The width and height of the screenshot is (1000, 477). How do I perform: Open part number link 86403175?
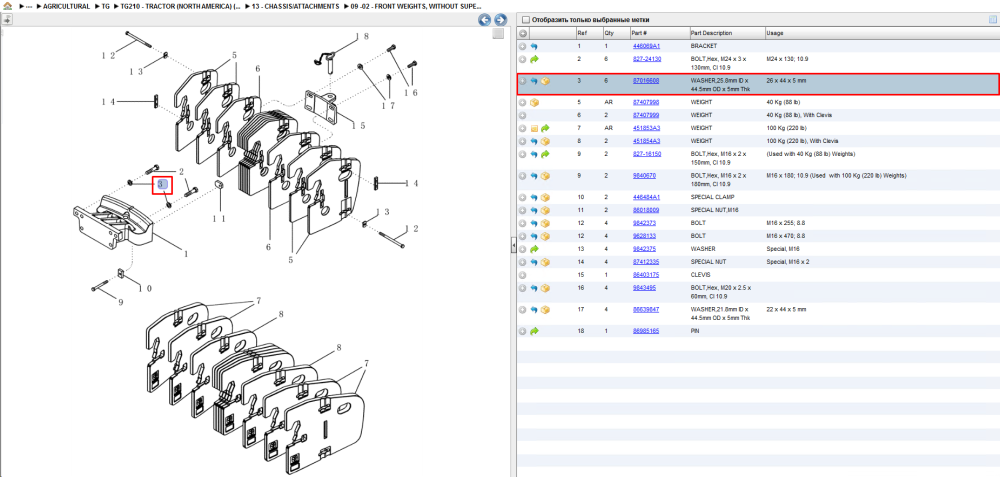[x=645, y=275]
